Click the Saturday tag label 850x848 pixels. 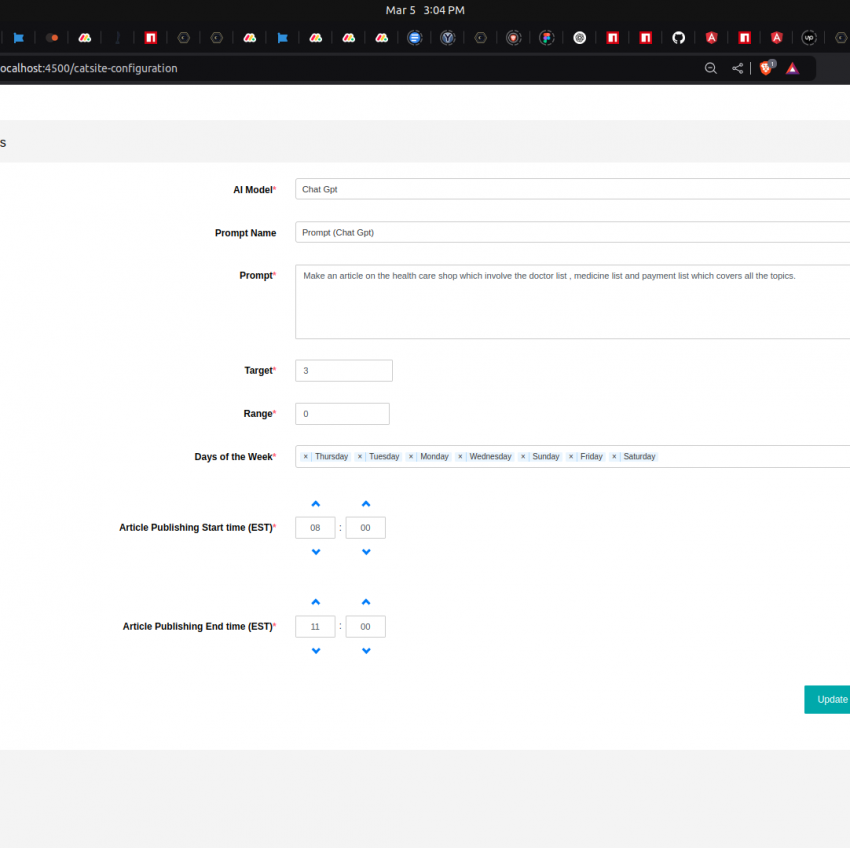[639, 457]
